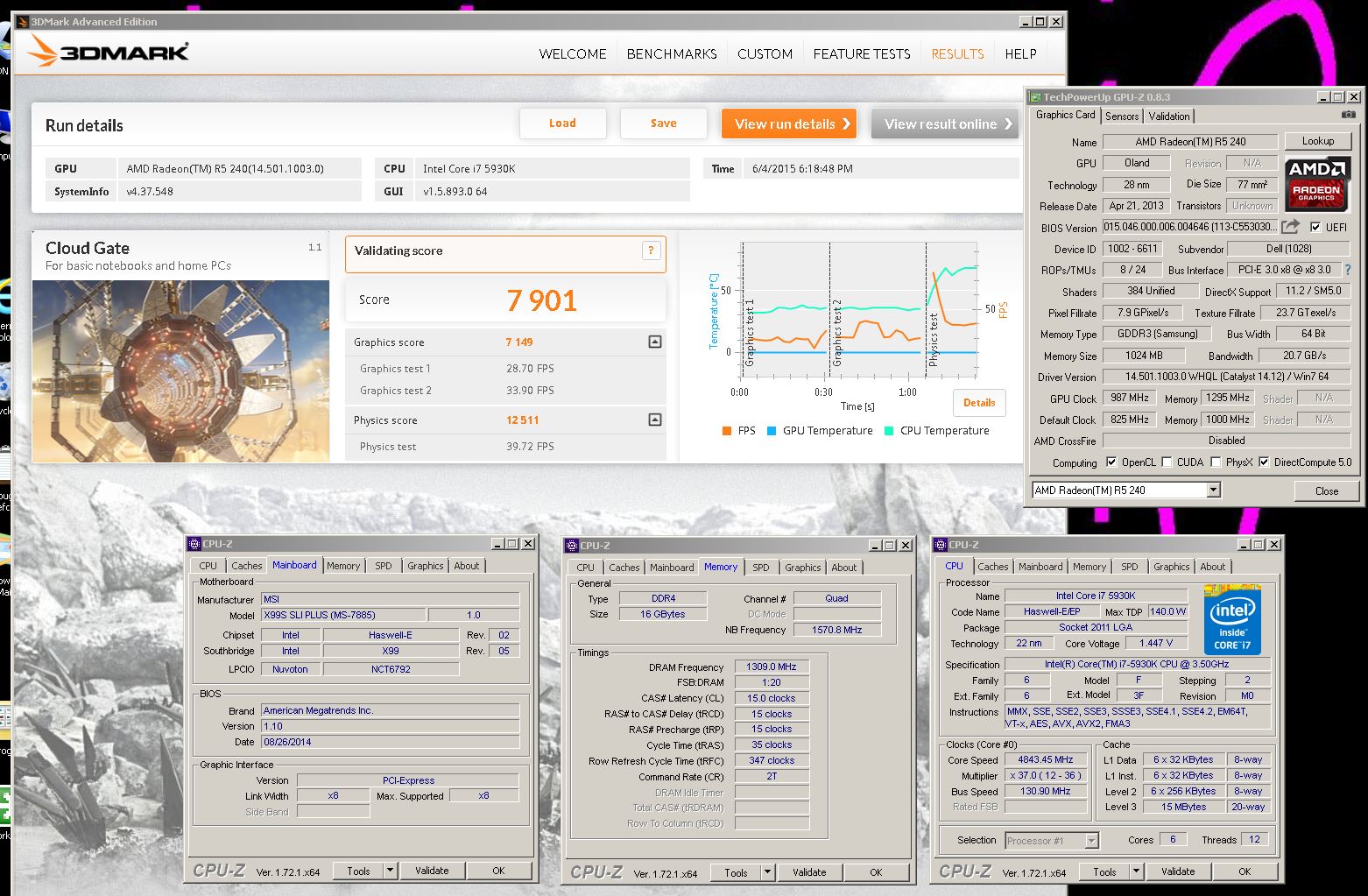Open the GPU selection dropdown in GPU-Z

coord(1213,490)
